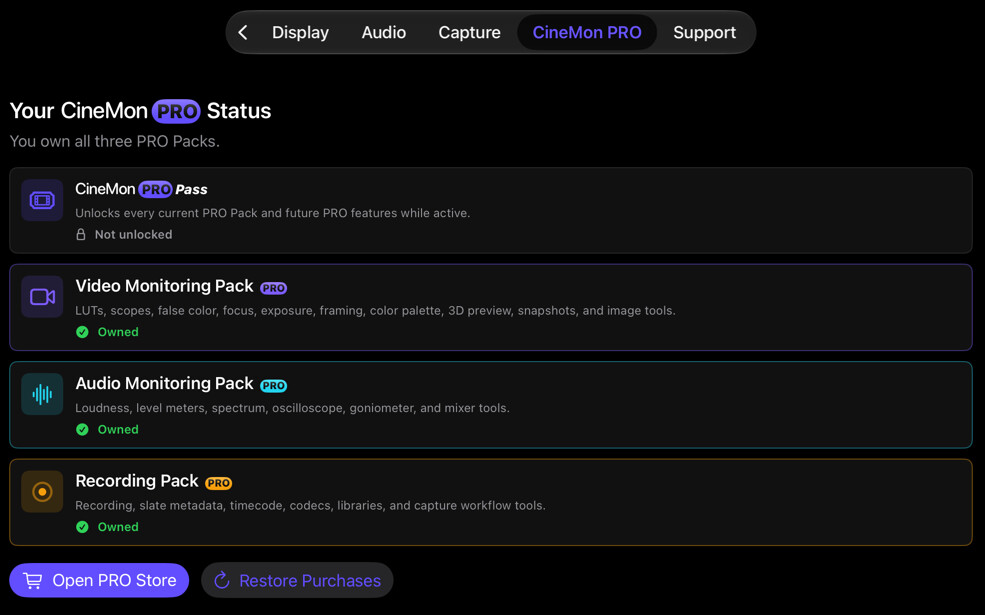Click Restore Purchases button

(x=297, y=580)
